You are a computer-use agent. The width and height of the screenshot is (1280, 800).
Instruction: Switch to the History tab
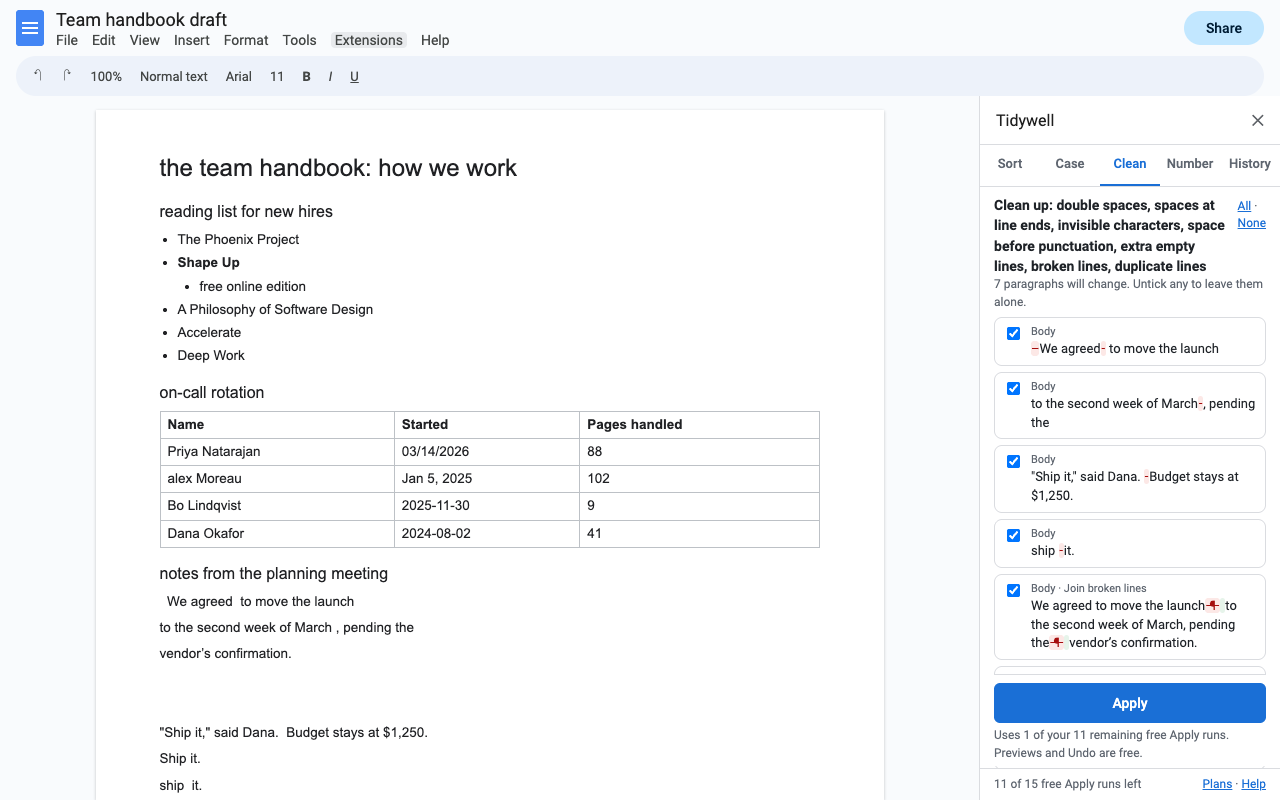[x=1250, y=164]
